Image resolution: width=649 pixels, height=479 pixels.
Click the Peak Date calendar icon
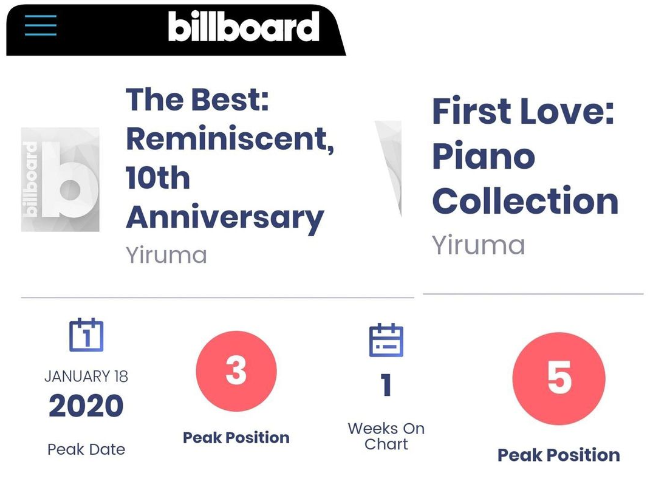pyautogui.click(x=86, y=335)
